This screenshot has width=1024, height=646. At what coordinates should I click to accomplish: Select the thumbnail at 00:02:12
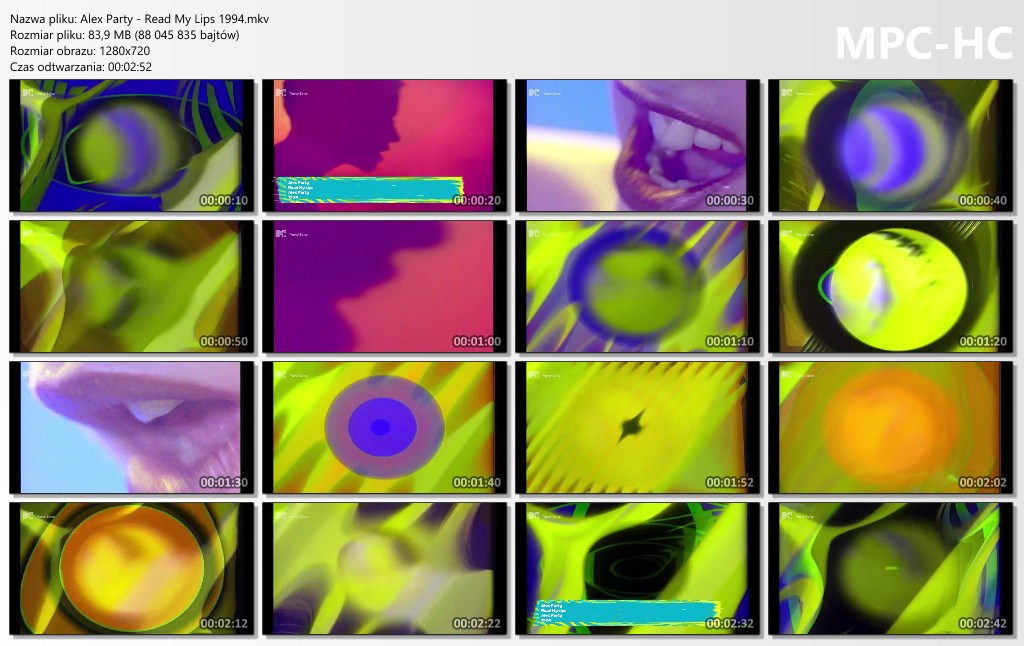tap(131, 569)
